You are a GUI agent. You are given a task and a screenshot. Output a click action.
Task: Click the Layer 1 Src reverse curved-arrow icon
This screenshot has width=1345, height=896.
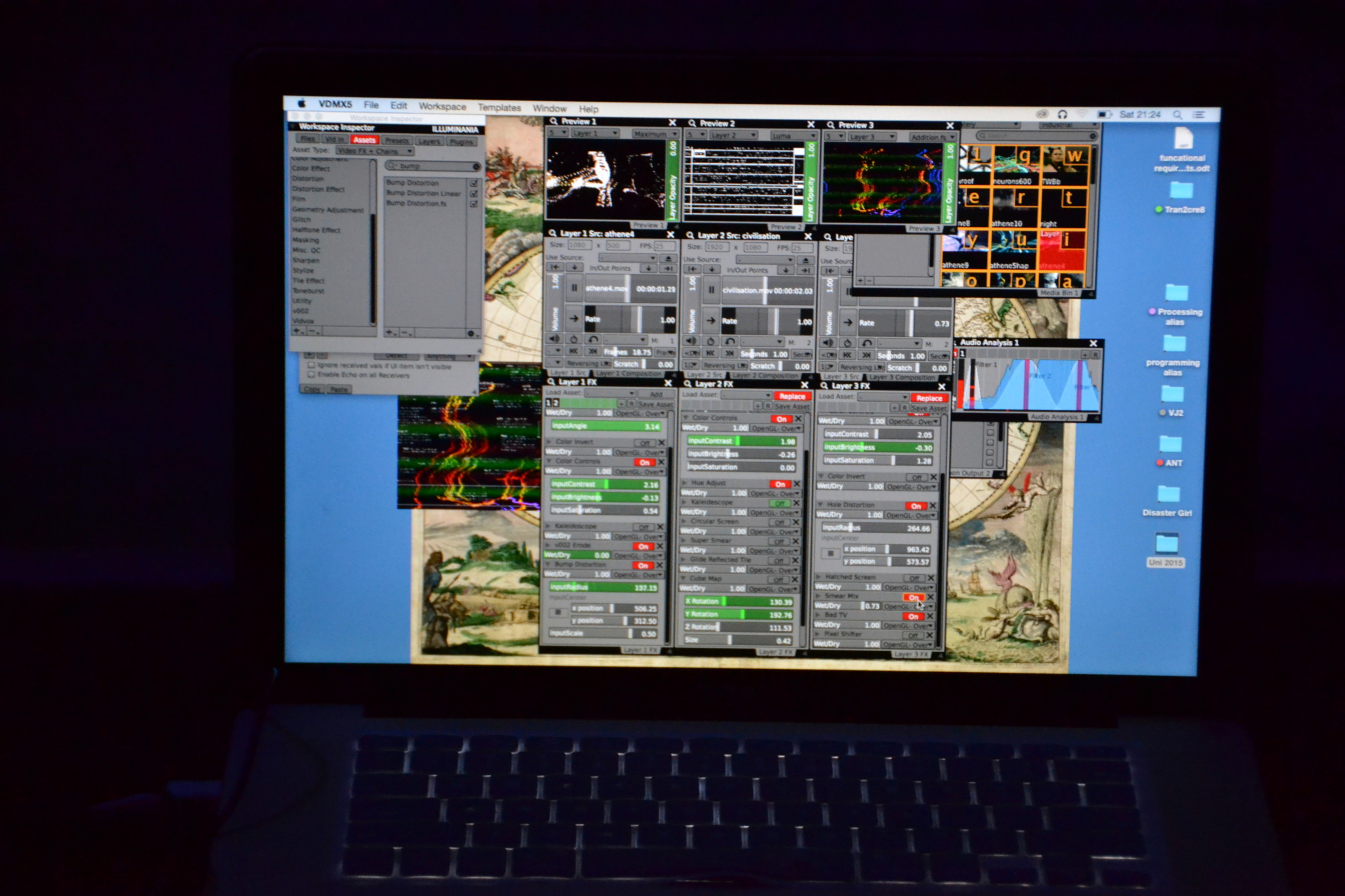coord(593,339)
